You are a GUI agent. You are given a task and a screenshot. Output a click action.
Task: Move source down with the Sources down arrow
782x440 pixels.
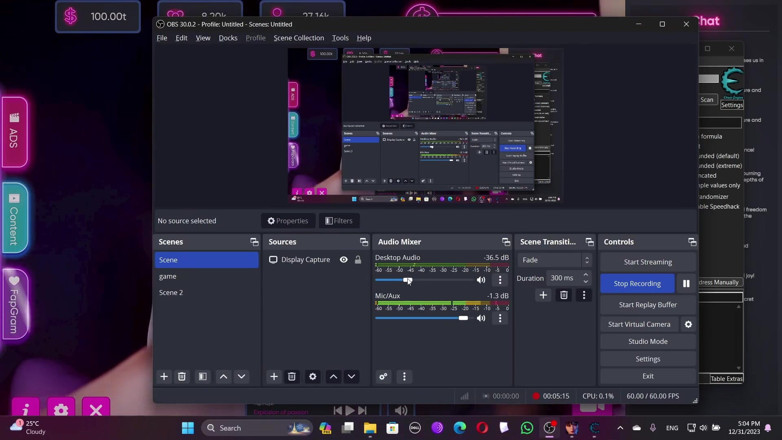point(352,377)
